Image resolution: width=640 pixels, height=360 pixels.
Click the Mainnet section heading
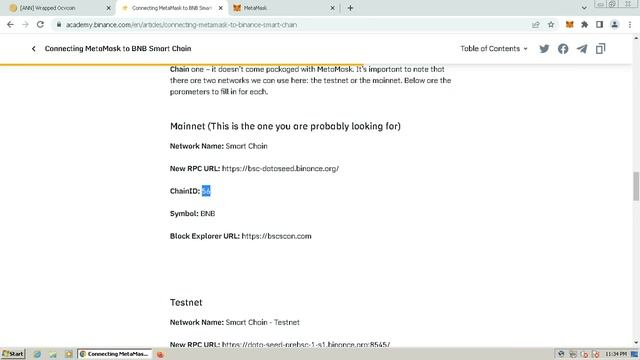[285, 126]
